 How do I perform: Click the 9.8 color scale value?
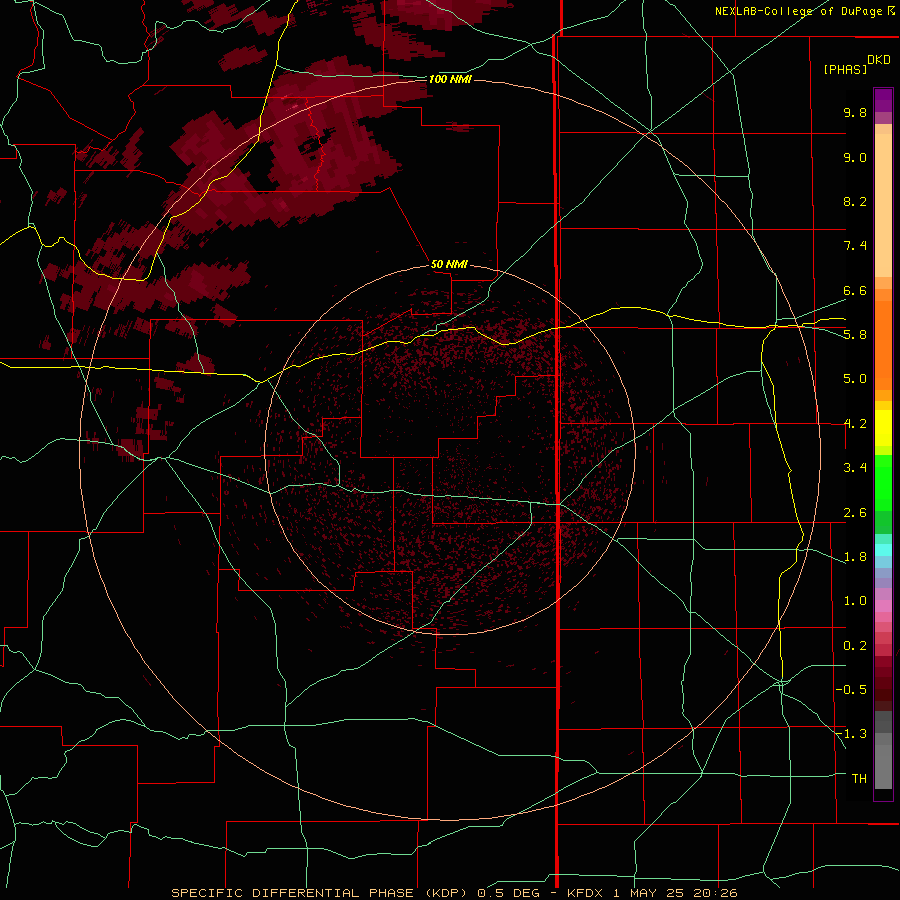pos(855,112)
